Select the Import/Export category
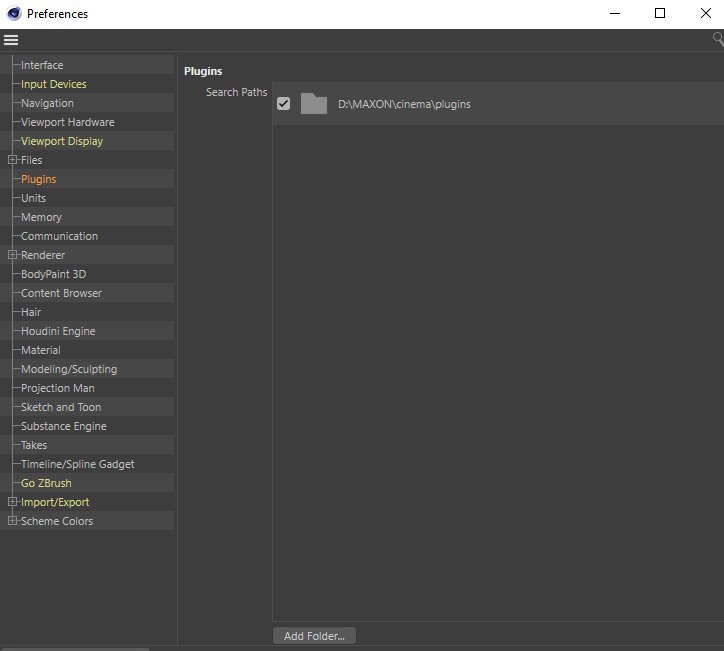This screenshot has height=651, width=724. 55,502
